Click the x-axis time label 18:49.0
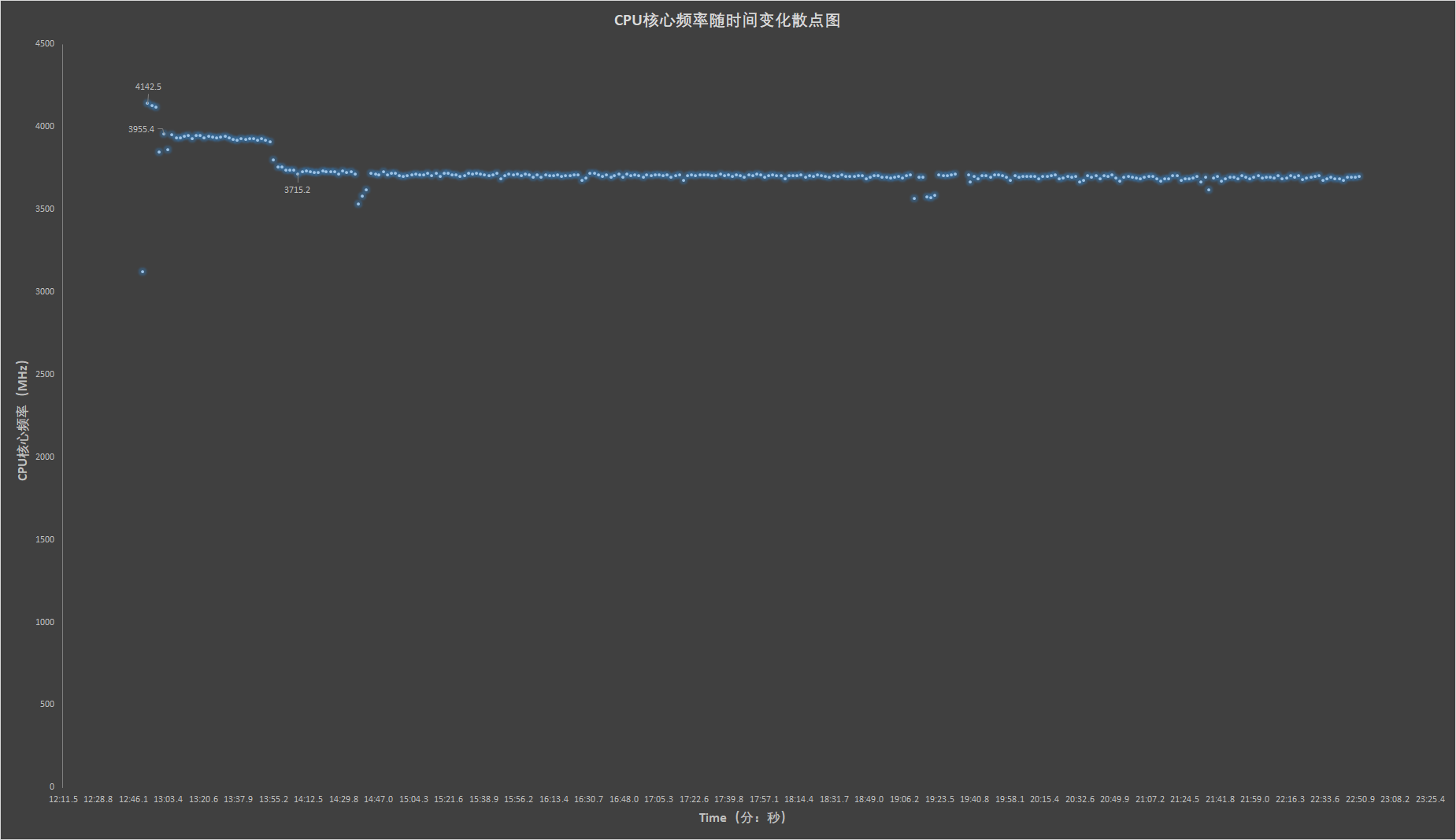This screenshot has height=840, width=1456. point(869,799)
